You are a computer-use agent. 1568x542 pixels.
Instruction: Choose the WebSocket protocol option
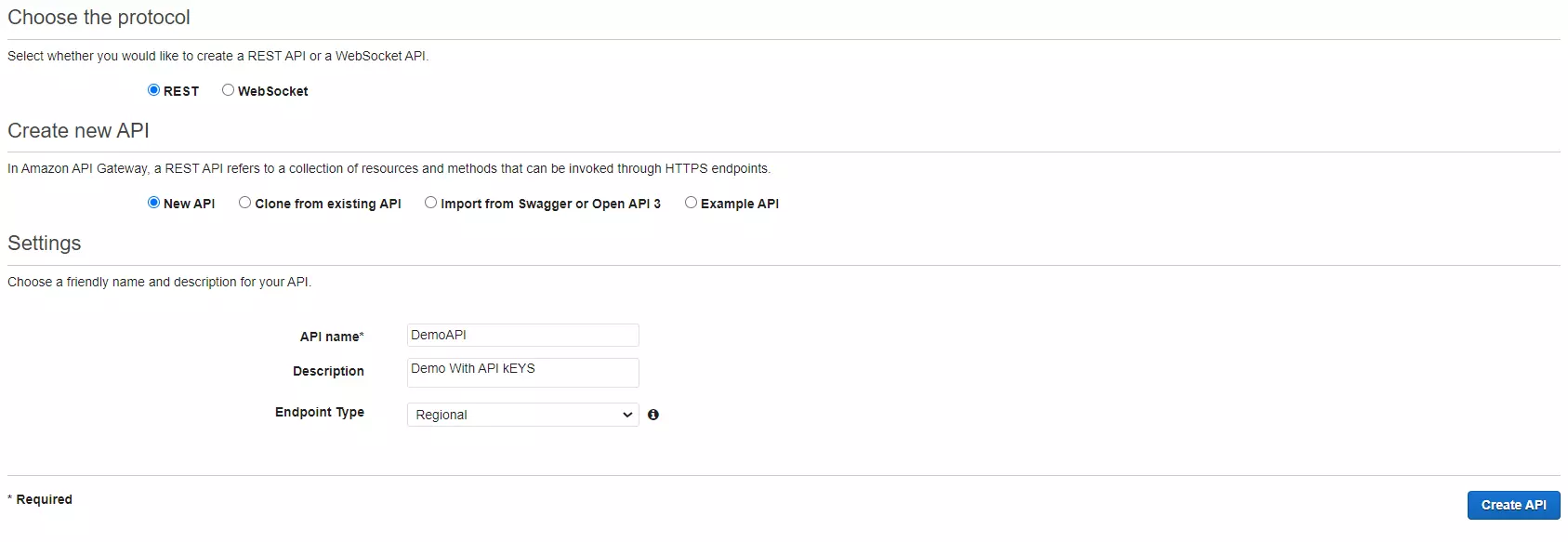(x=228, y=90)
